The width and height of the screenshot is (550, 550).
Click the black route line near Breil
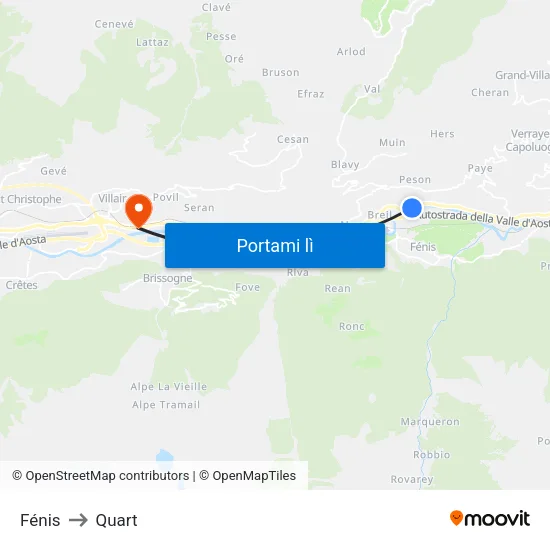[x=390, y=217]
